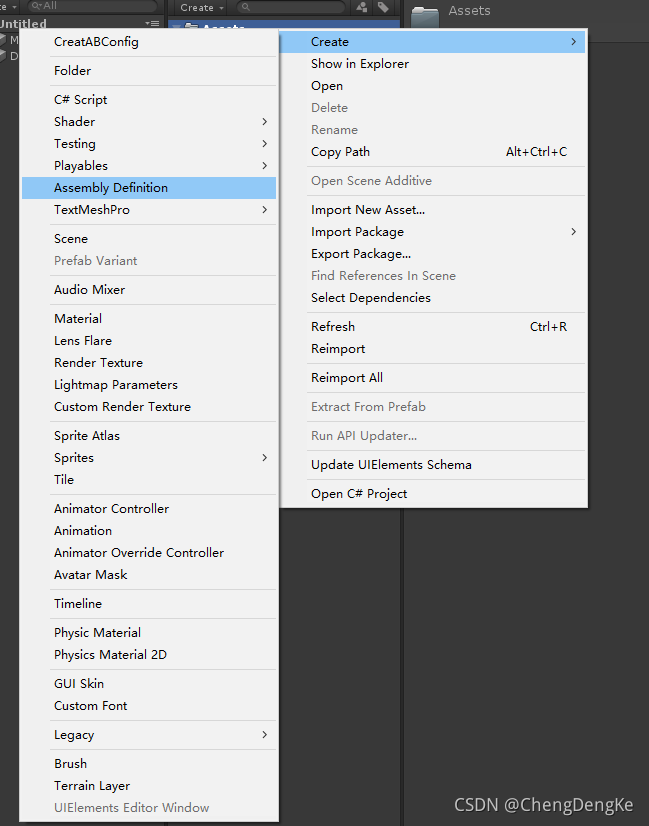Create a Sprite Atlas
The image size is (649, 826).
coord(149,436)
